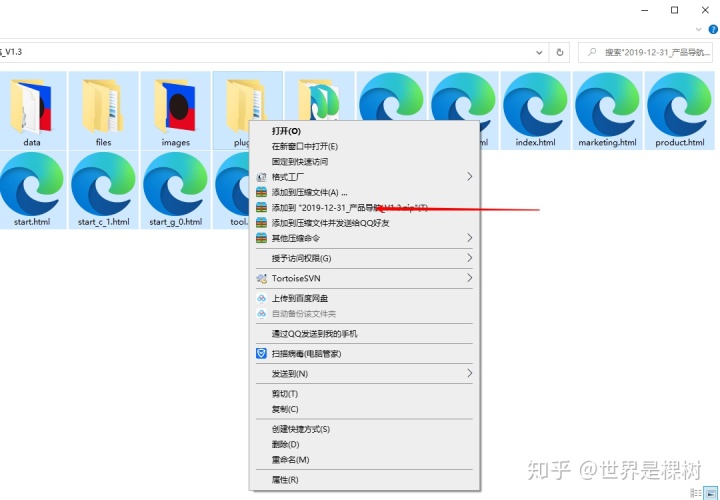The height and width of the screenshot is (500, 720).
Task: Click 自动备份该文件夹 menu entry
Action: [365, 314]
